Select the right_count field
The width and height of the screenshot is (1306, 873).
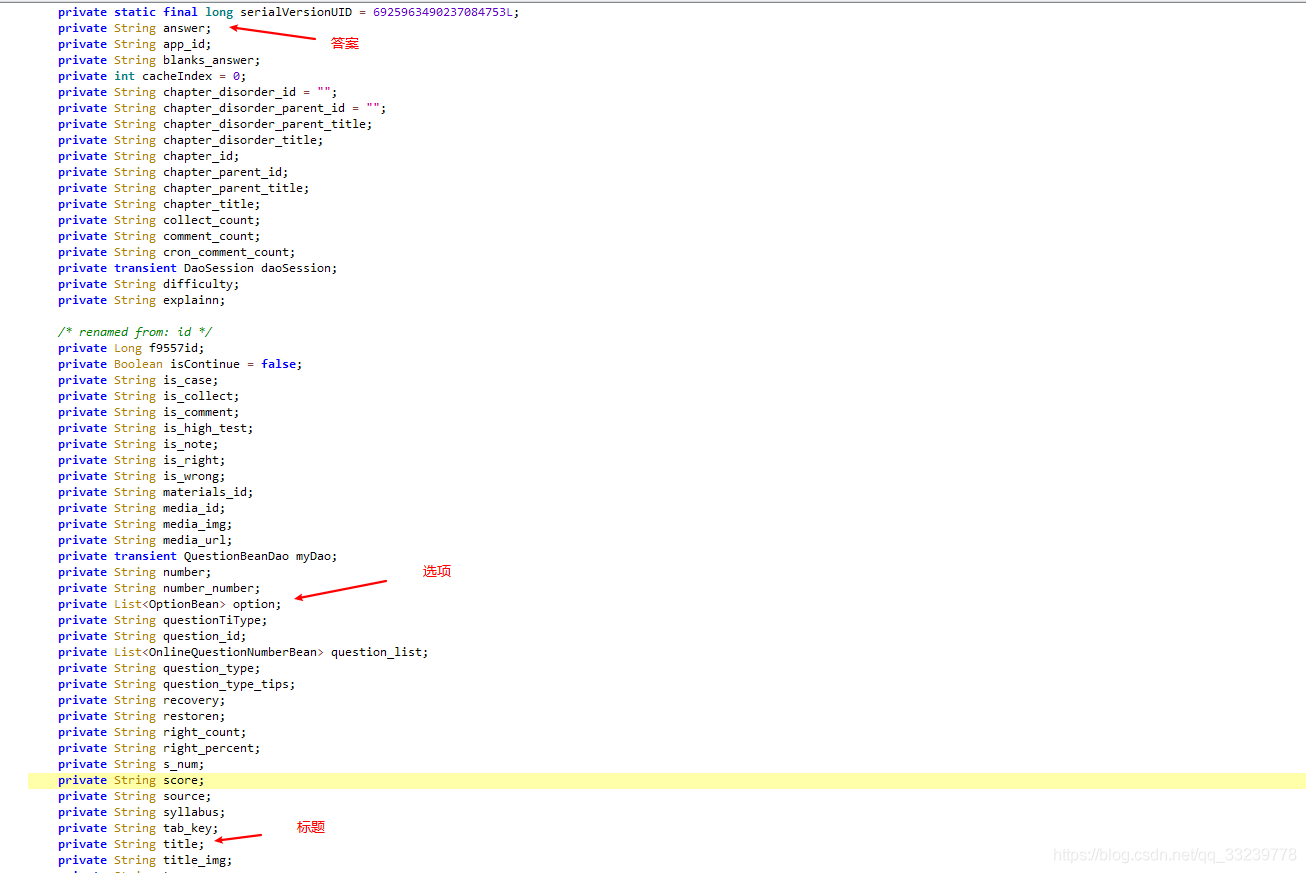pyautogui.click(x=152, y=732)
